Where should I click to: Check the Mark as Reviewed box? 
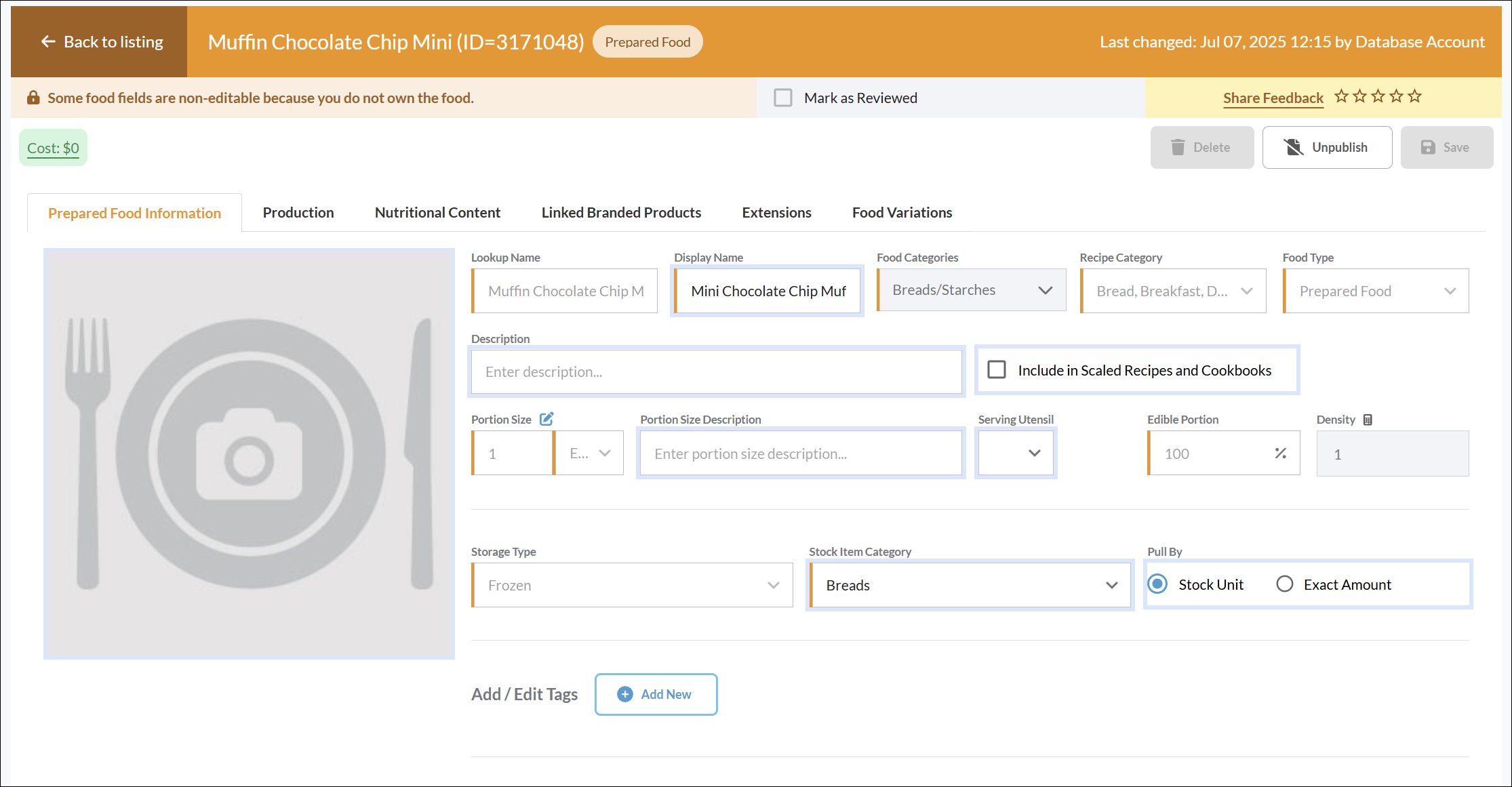tap(783, 98)
